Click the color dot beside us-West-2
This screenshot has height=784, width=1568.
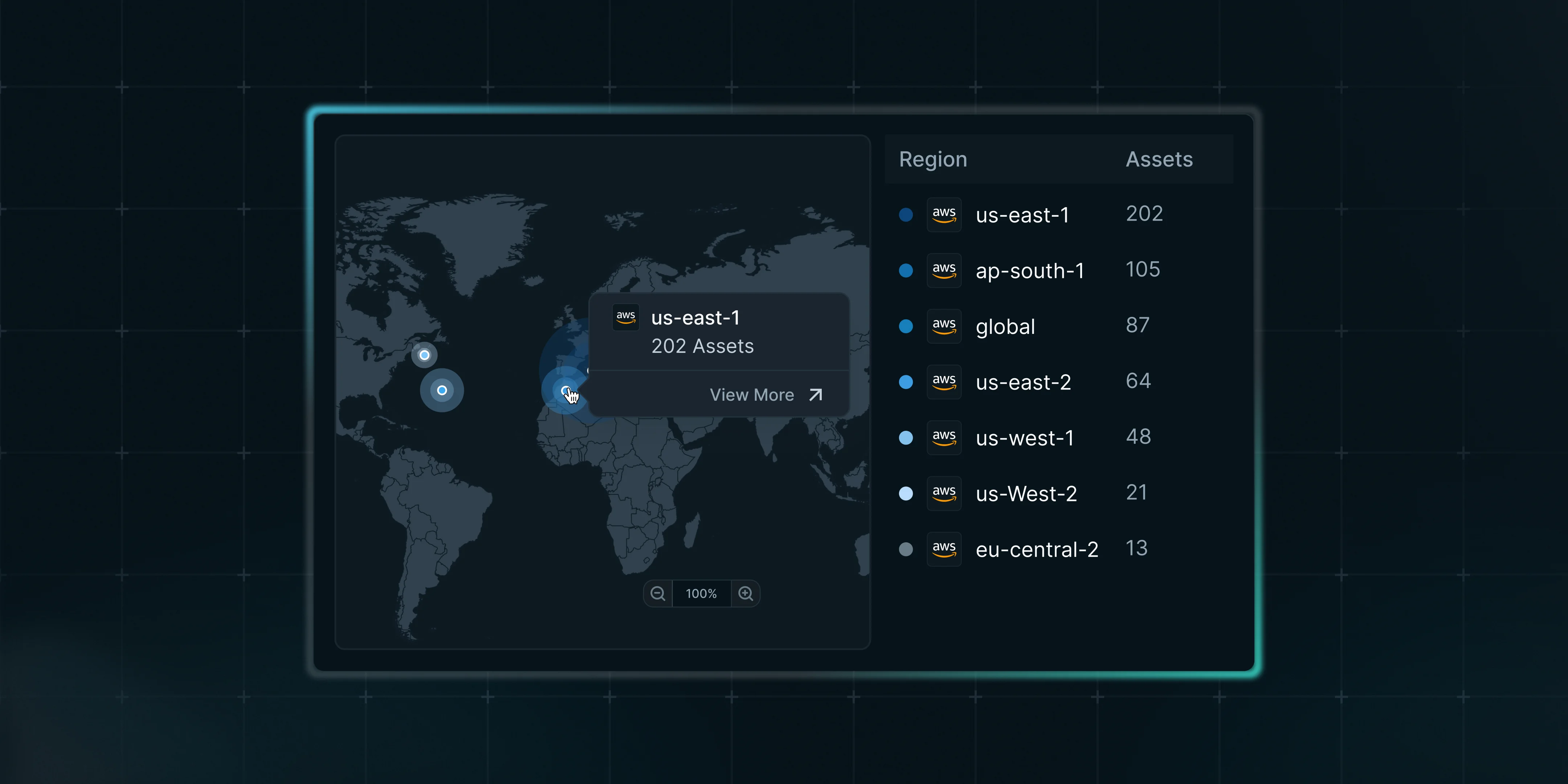[x=906, y=493]
